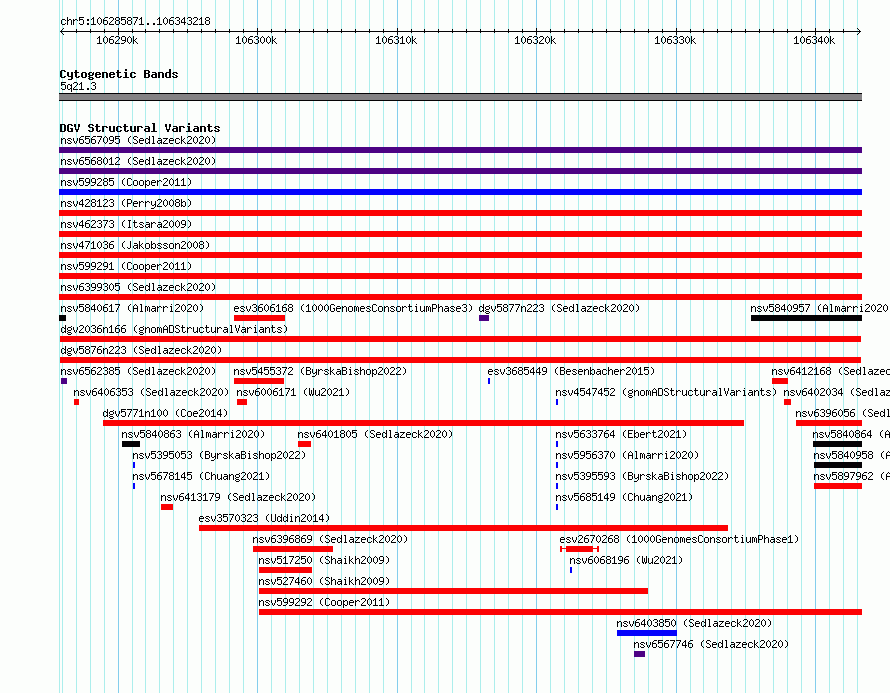Open dgv2036n166 (gnomADStructuralVariants) entry

pos(174,329)
